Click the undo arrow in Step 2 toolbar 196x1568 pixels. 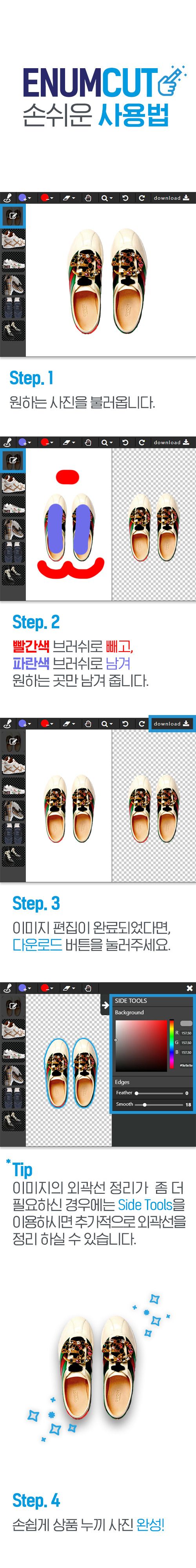[x=125, y=442]
